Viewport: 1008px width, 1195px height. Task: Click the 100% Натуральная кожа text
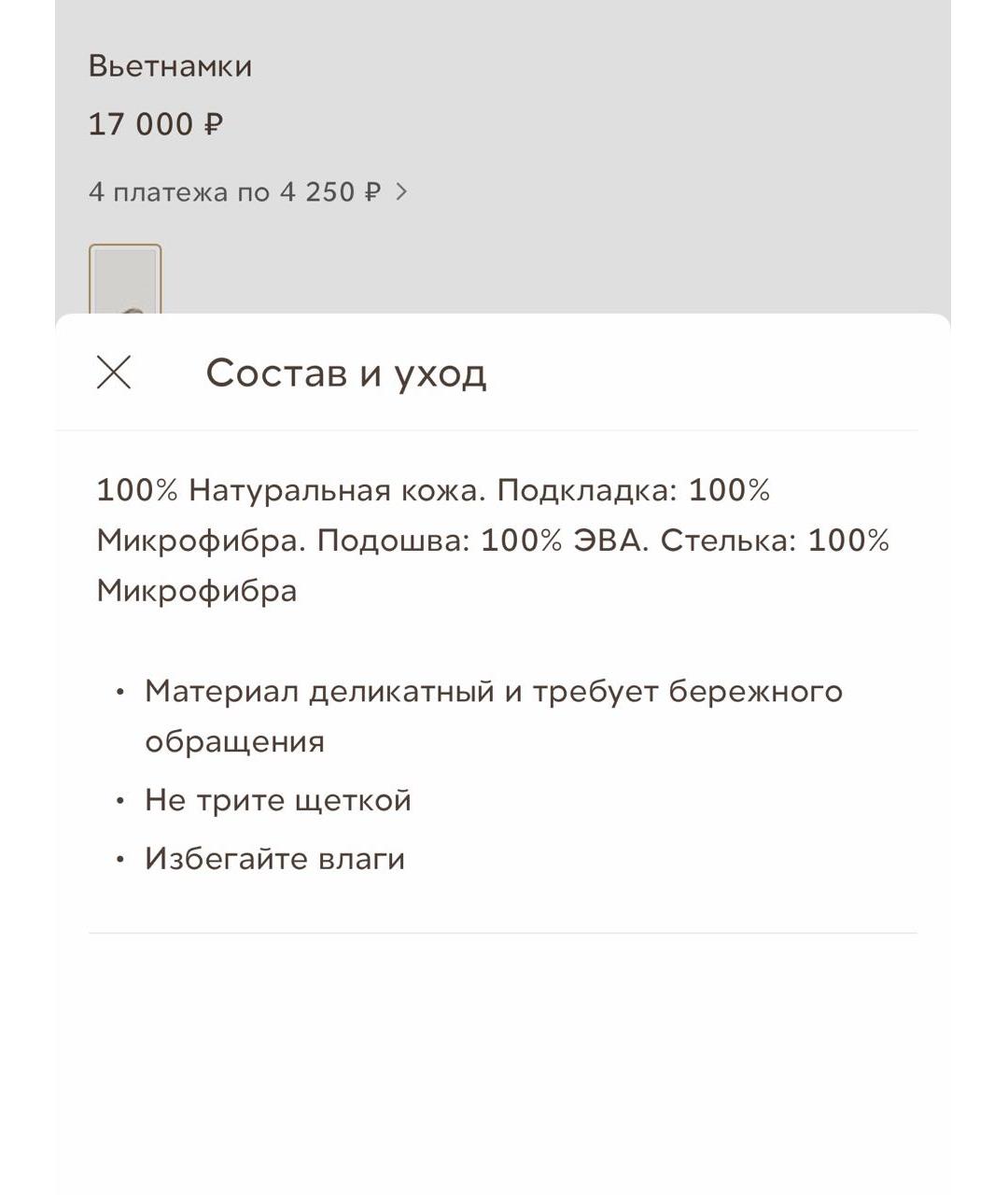pos(290,490)
